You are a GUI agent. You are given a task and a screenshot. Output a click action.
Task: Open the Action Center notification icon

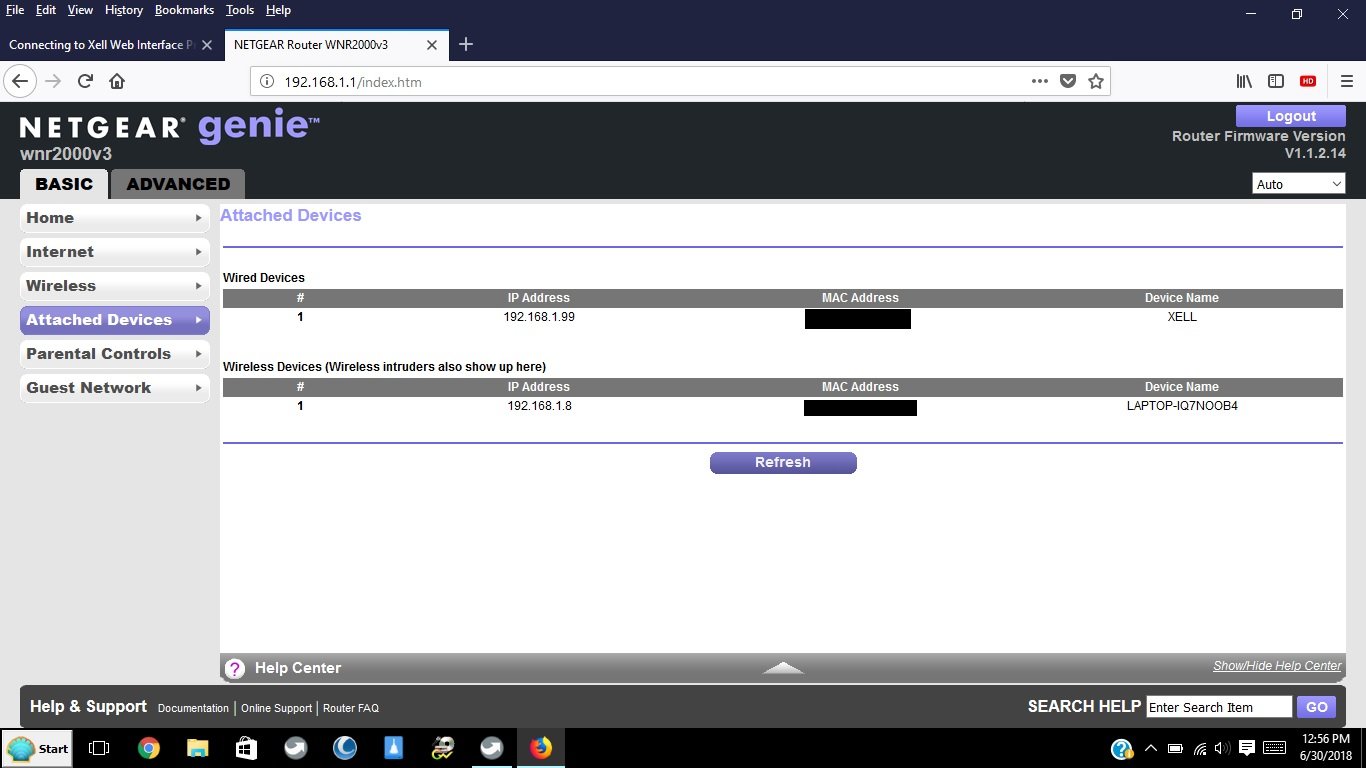point(1247,748)
